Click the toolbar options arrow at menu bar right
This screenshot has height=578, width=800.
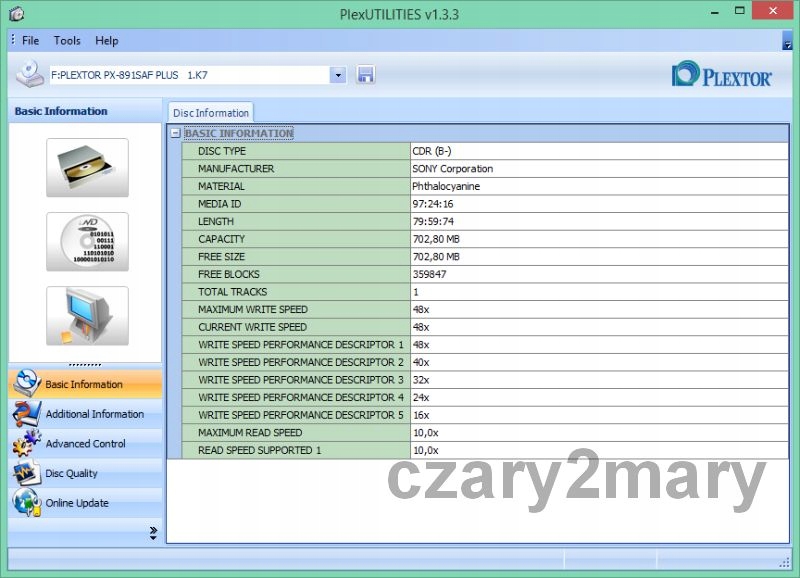[x=787, y=41]
